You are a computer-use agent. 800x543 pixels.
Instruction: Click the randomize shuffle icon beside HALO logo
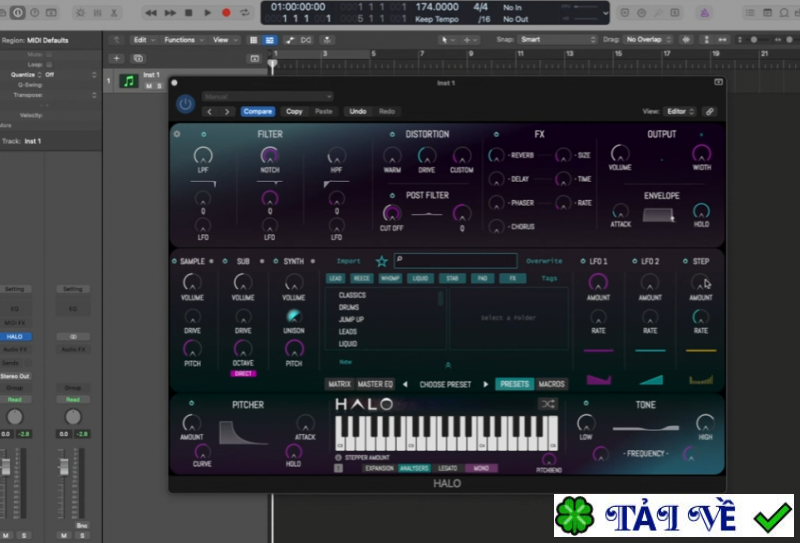[x=547, y=404]
